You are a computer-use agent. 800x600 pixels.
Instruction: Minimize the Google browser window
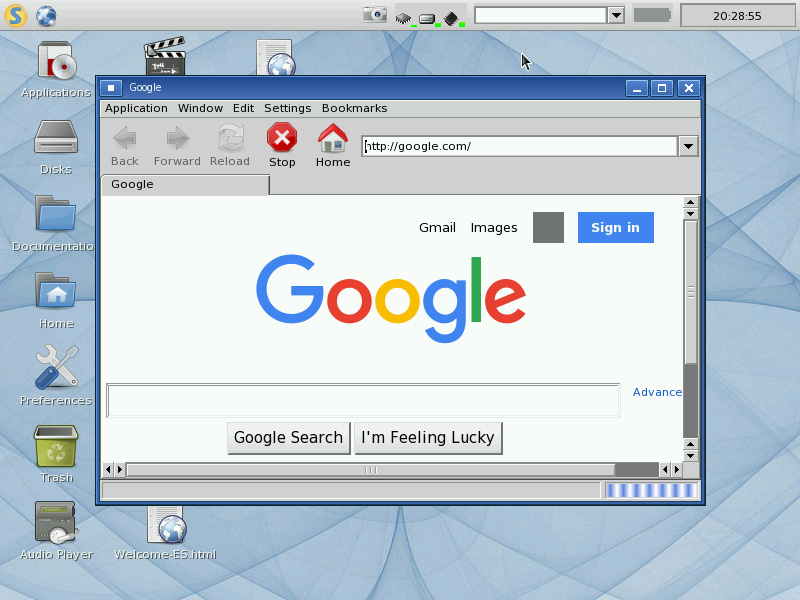point(637,88)
